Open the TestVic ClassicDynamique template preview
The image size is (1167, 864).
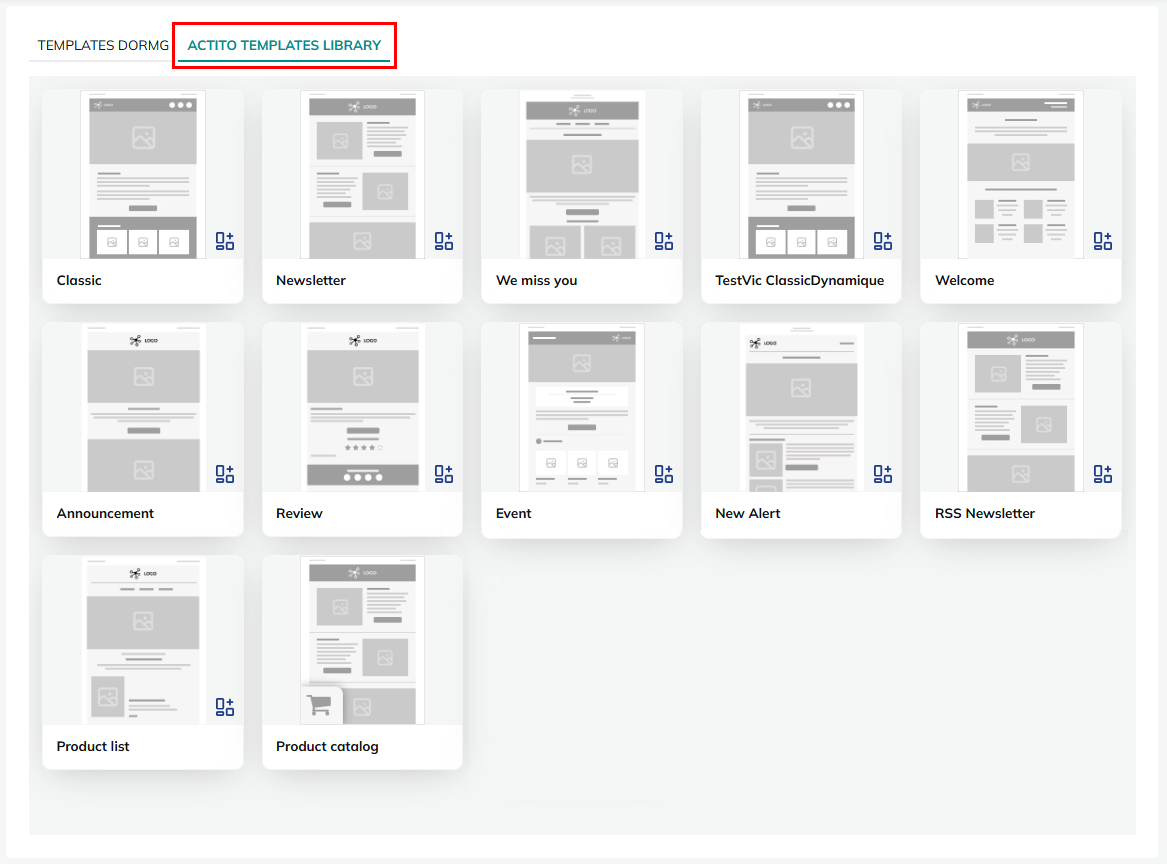(802, 174)
